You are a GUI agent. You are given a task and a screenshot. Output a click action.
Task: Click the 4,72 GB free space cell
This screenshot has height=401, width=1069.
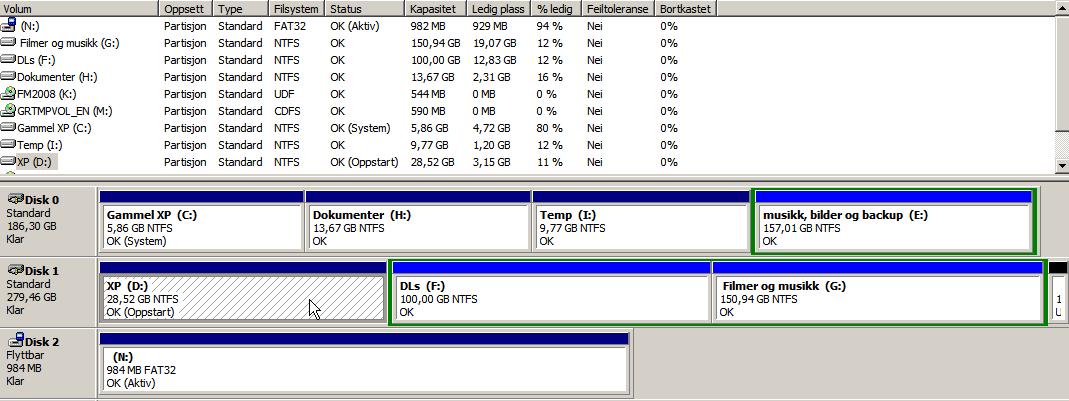(x=491, y=128)
